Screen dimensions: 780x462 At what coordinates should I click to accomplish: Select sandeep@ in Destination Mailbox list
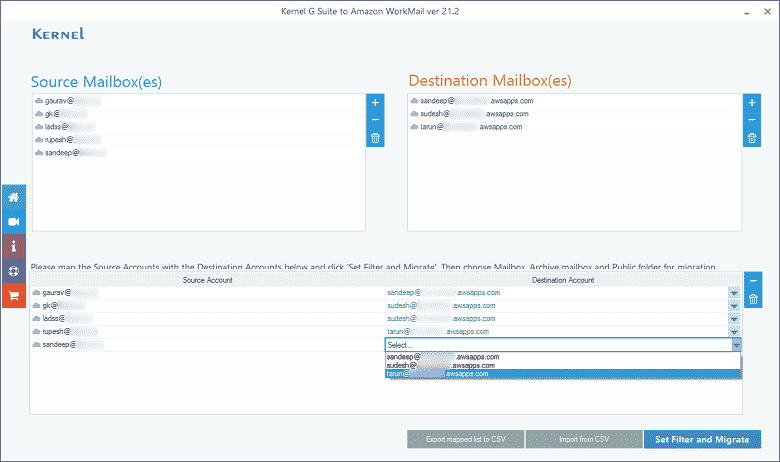(x=574, y=101)
